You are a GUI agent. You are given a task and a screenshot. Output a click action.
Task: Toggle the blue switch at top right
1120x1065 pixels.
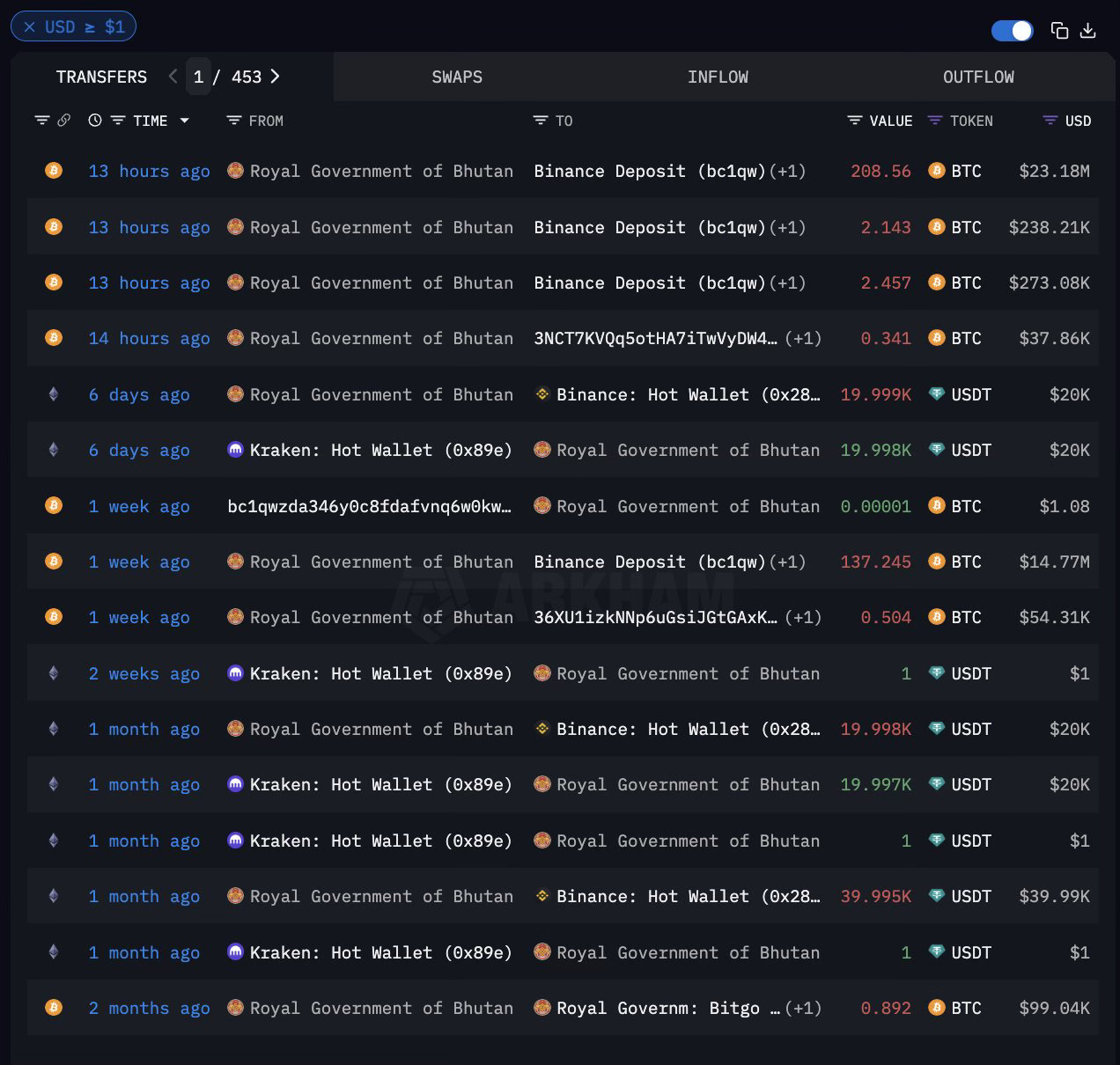[1012, 31]
